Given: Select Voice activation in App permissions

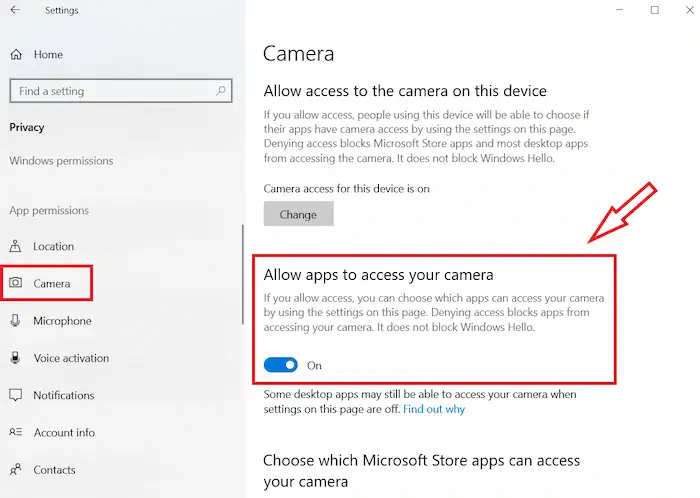Looking at the screenshot, I should coord(71,358).
